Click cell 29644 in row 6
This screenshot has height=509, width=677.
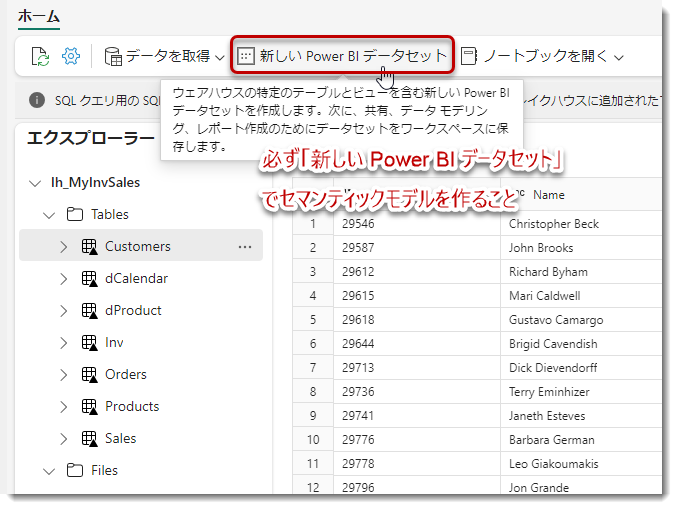coord(417,344)
